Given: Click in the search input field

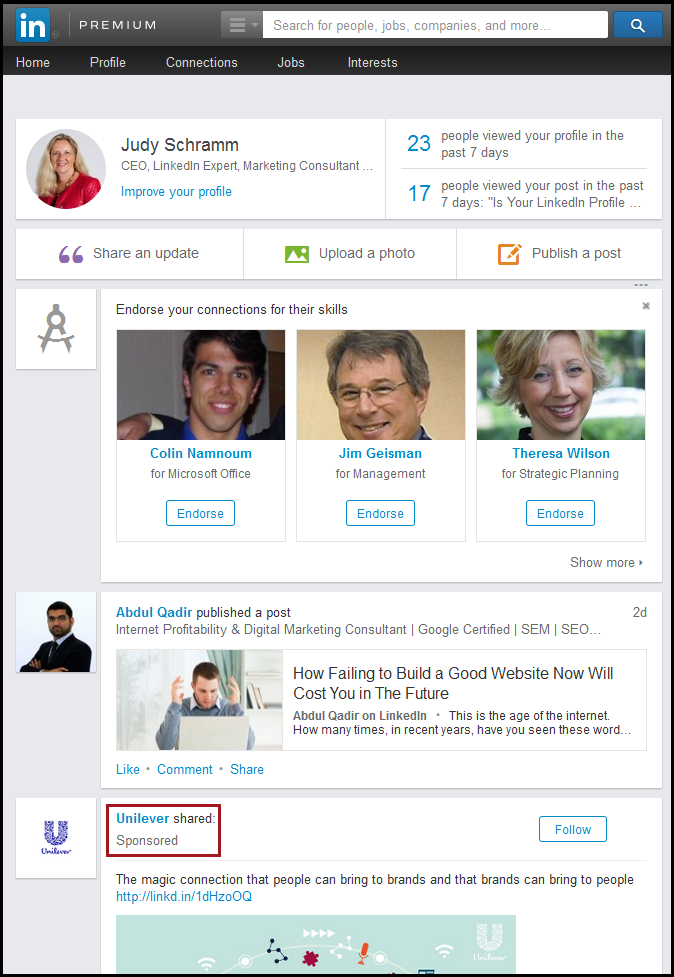Looking at the screenshot, I should click(435, 25).
